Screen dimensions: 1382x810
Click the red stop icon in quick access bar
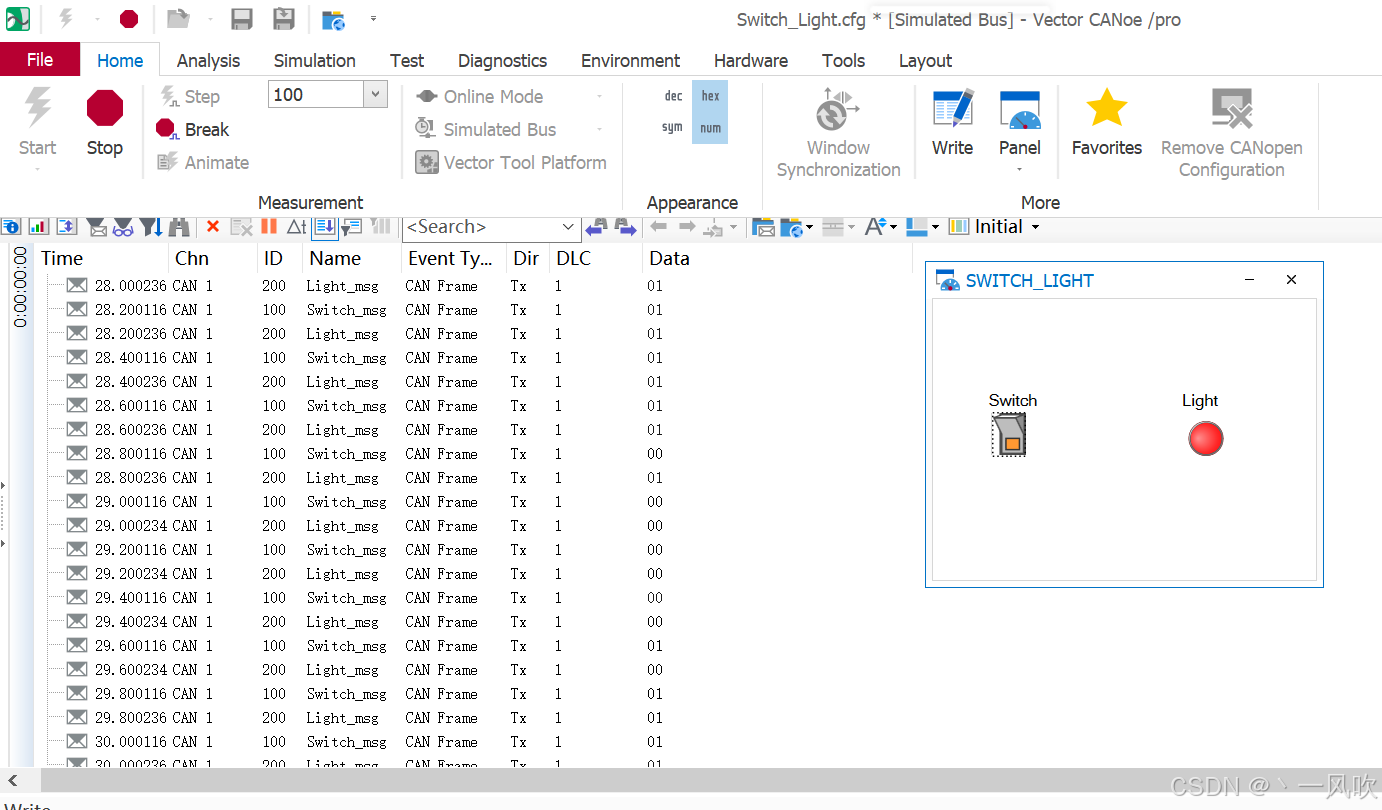click(129, 19)
